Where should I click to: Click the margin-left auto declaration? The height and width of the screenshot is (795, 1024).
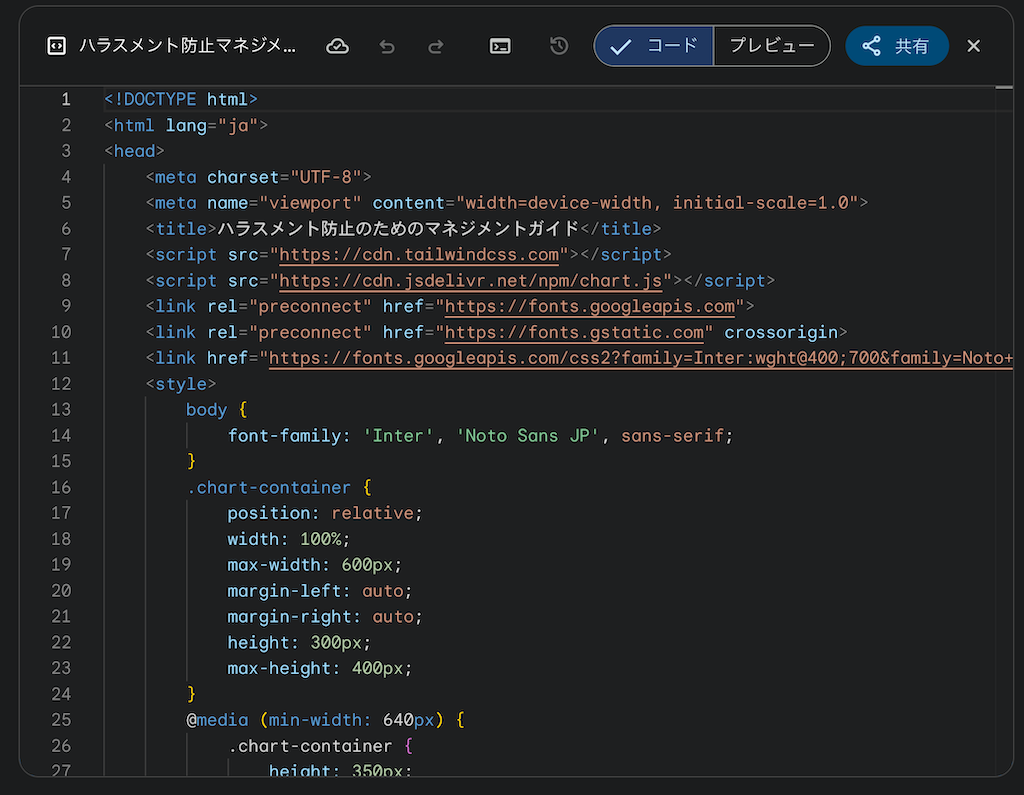point(320,591)
